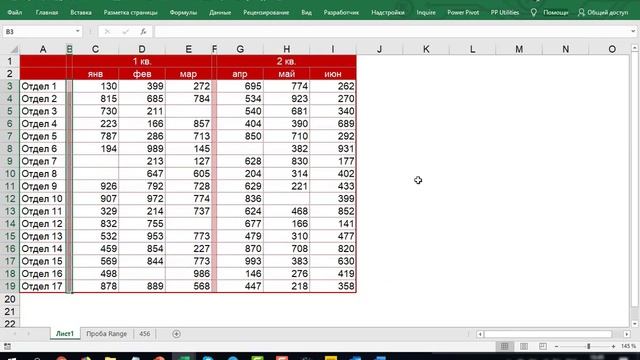The width and height of the screenshot is (640, 360).
Task: Open the Файл tab
Action: click(15, 12)
